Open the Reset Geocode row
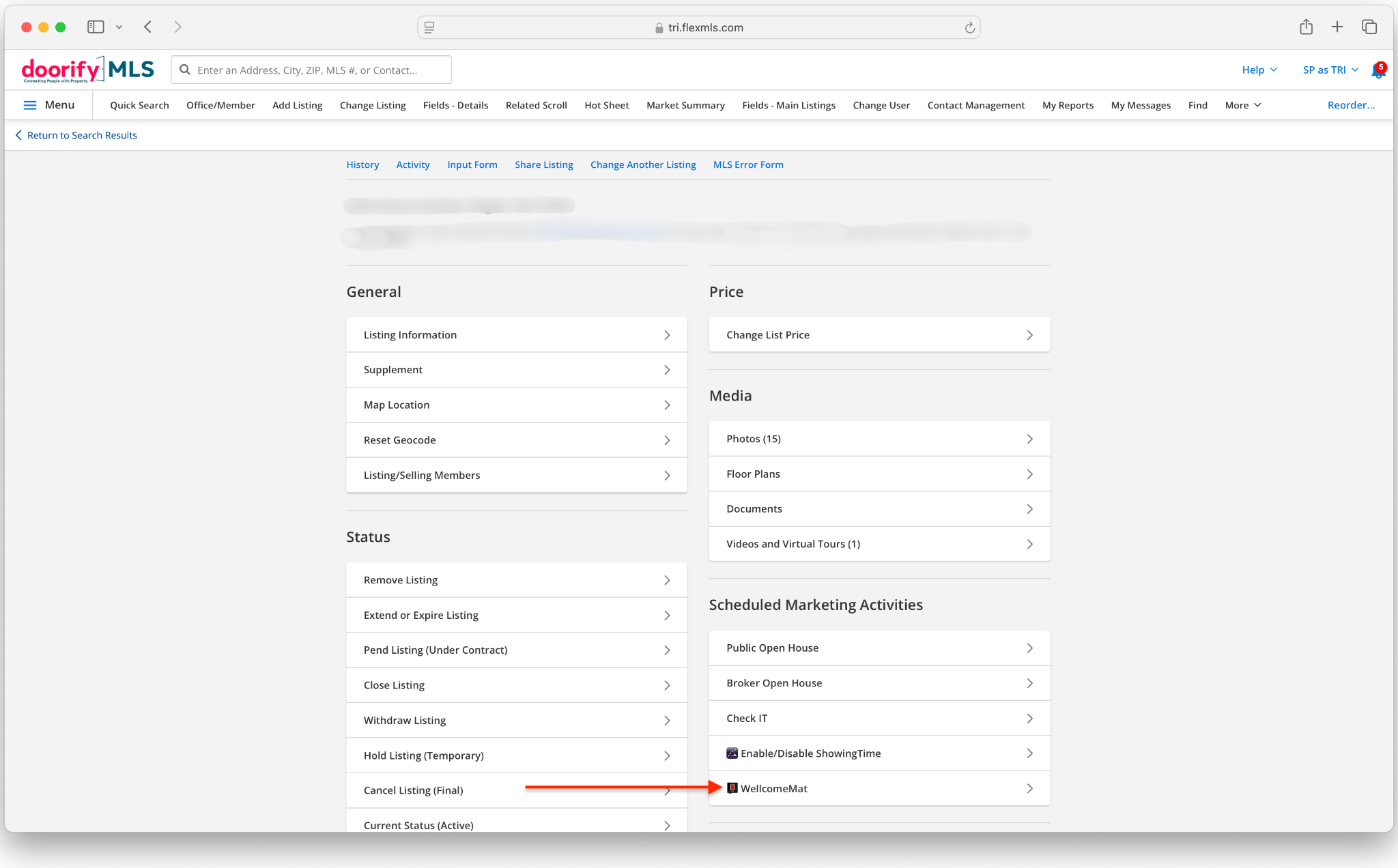Viewport: 1398px width, 868px height. (517, 440)
